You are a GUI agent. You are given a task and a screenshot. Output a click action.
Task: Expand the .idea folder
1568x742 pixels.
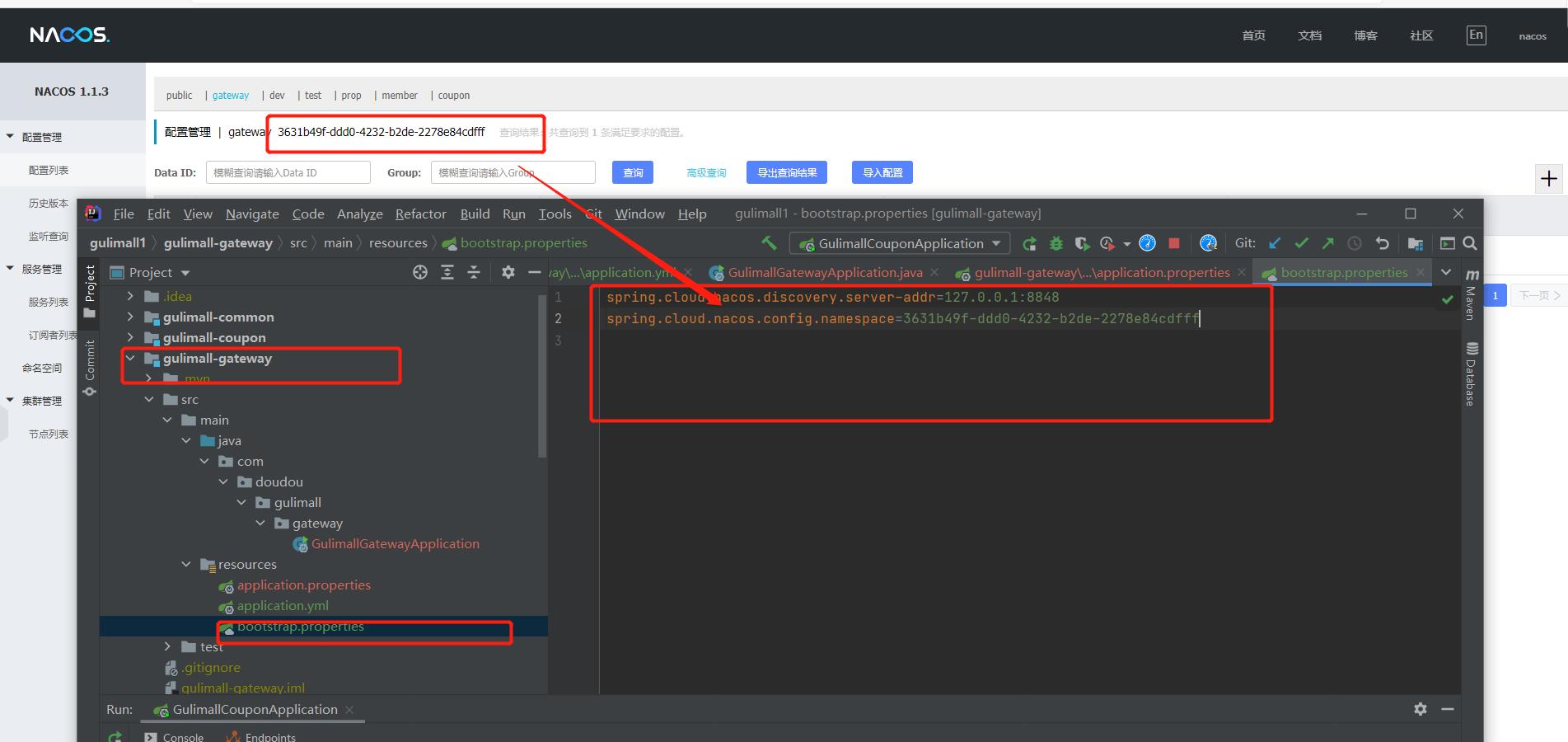coord(130,296)
